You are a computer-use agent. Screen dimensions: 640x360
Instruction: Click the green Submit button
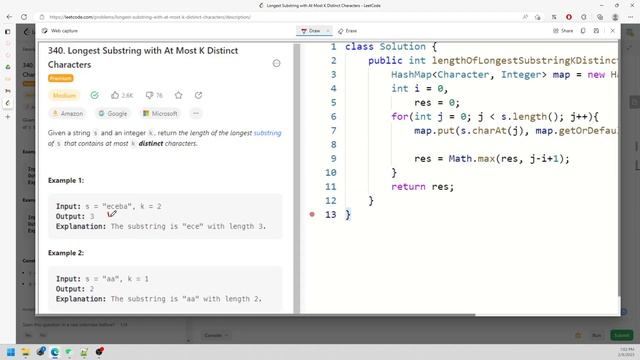(x=622, y=336)
